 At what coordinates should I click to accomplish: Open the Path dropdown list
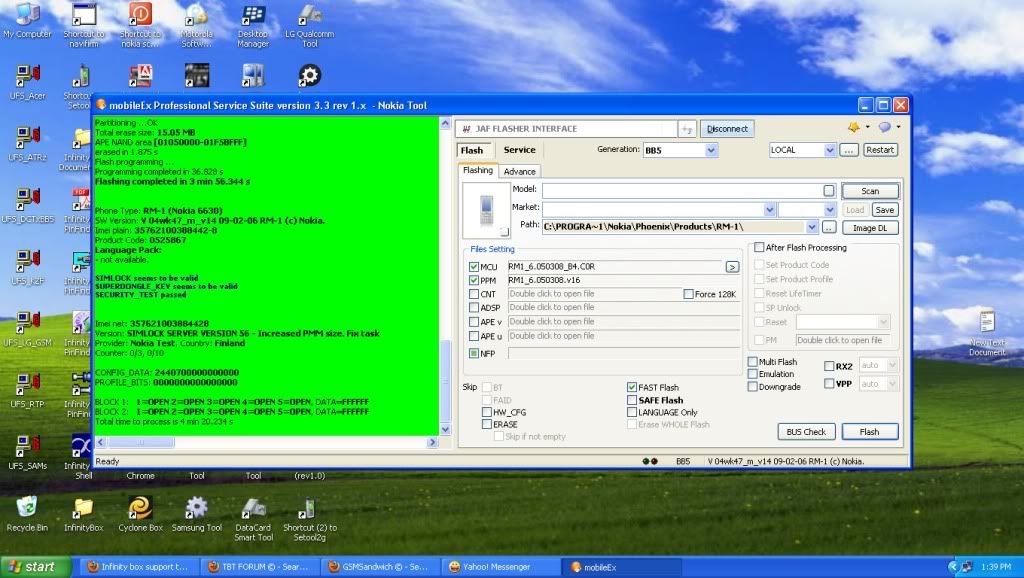pos(812,227)
